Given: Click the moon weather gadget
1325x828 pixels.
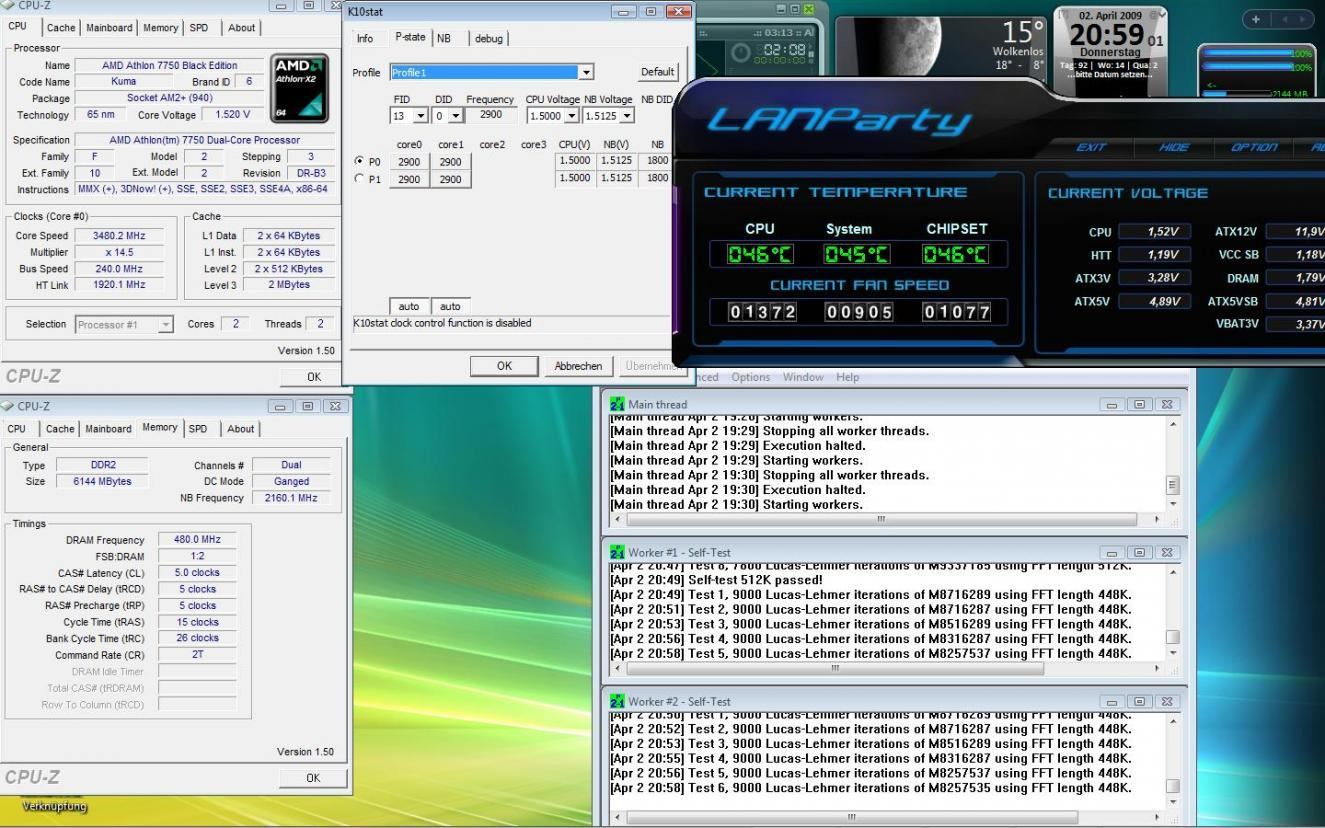Looking at the screenshot, I should tap(942, 48).
